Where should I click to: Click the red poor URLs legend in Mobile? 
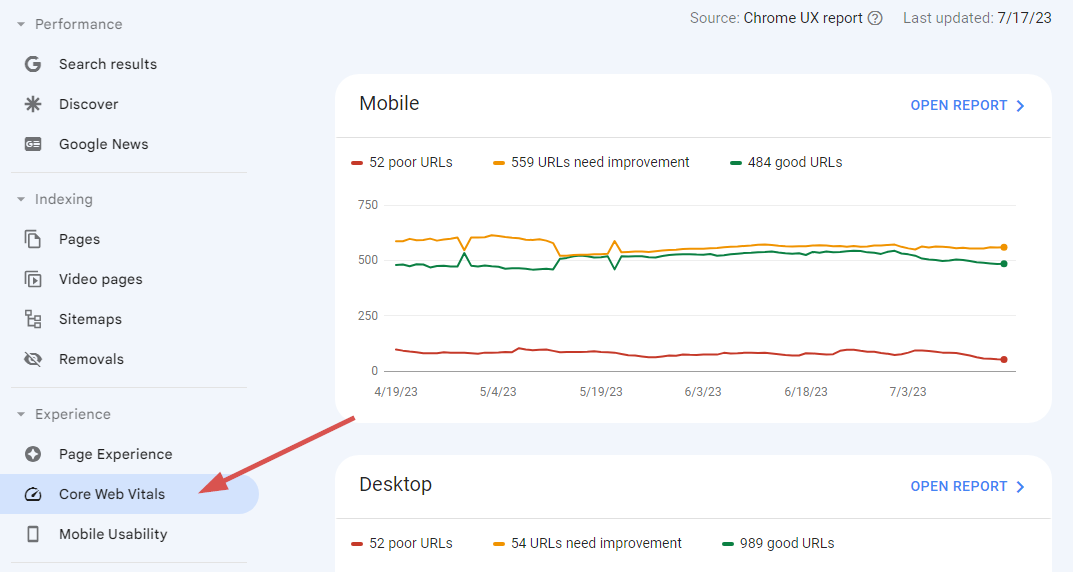(x=402, y=162)
